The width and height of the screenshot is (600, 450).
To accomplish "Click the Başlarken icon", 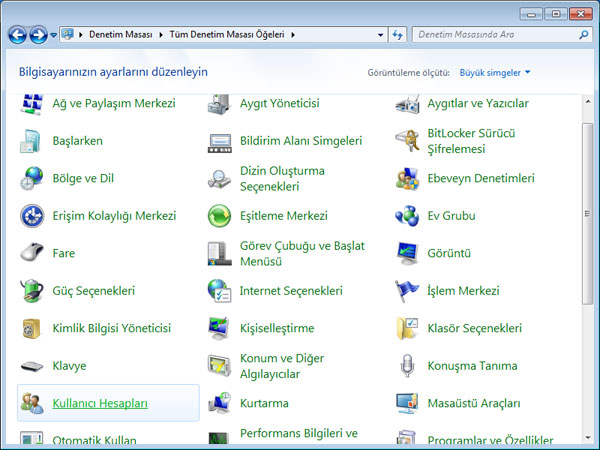I will point(31,141).
